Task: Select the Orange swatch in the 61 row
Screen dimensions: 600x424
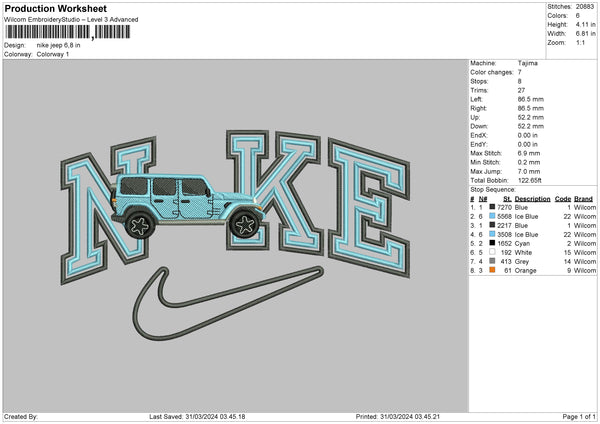Action: click(x=492, y=270)
